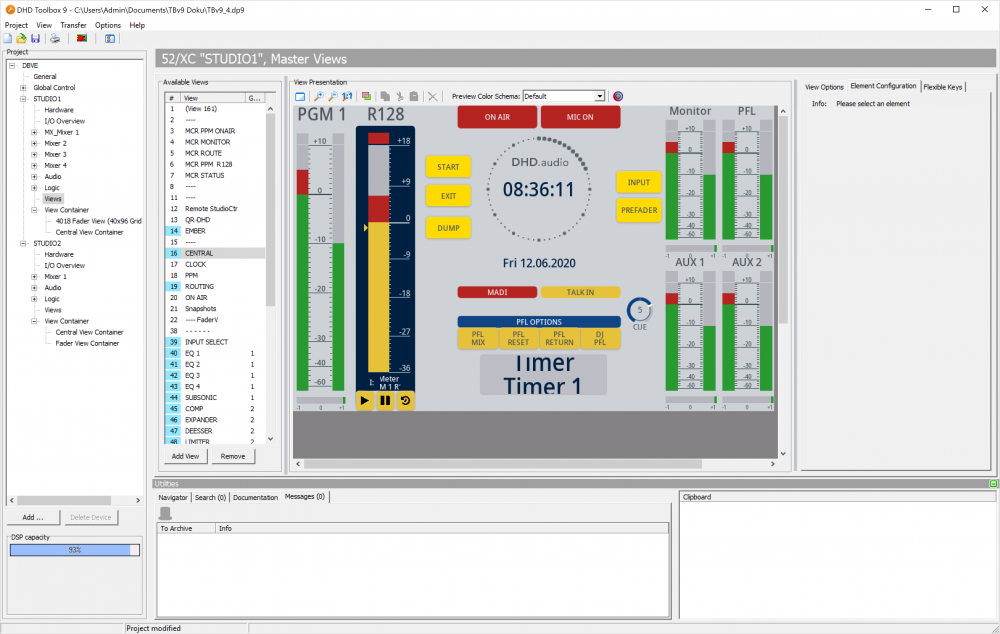Zoom out of the view presentation
This screenshot has height=634, width=1000.
[332, 96]
